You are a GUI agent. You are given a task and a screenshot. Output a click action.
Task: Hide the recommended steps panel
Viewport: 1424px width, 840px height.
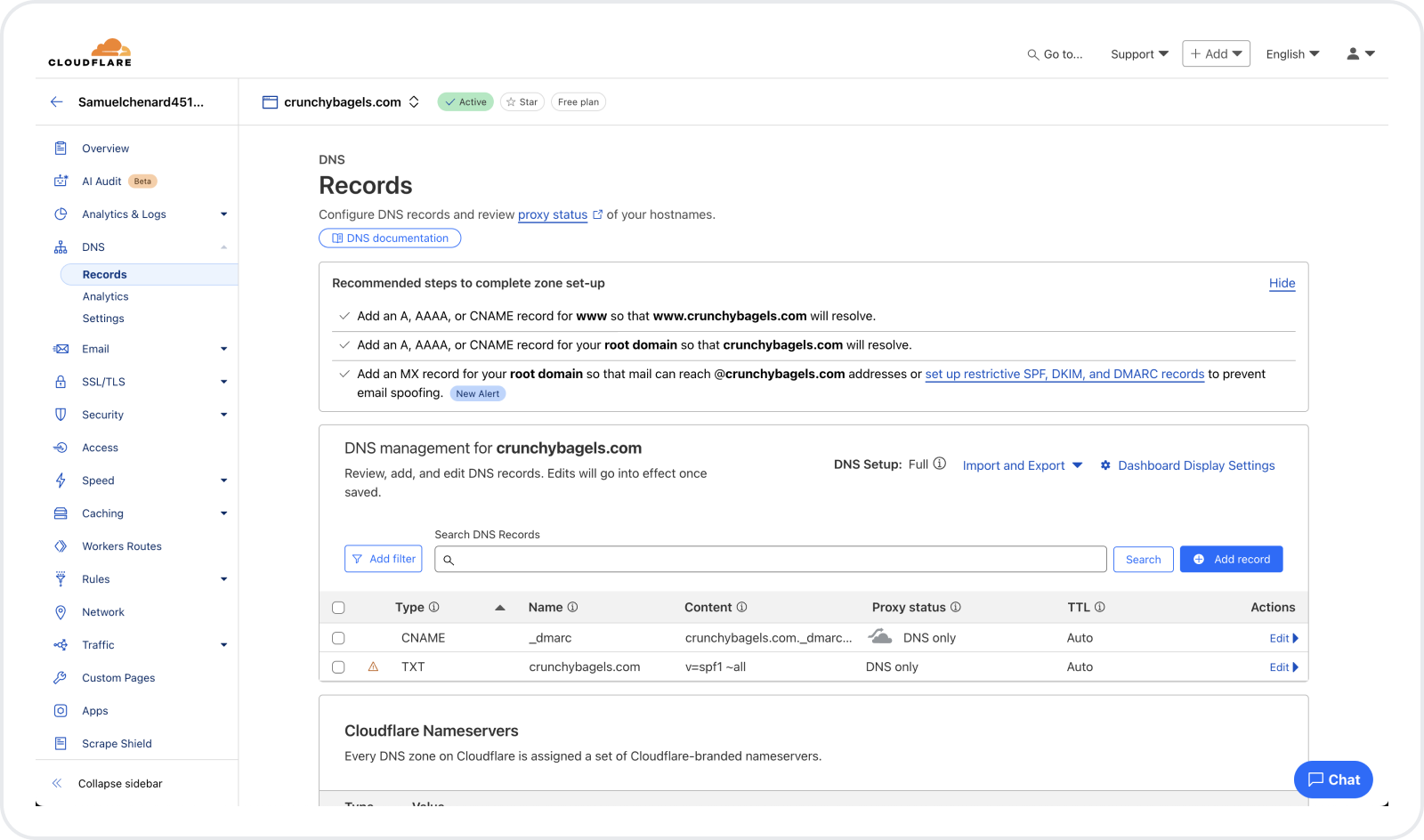click(x=1282, y=283)
